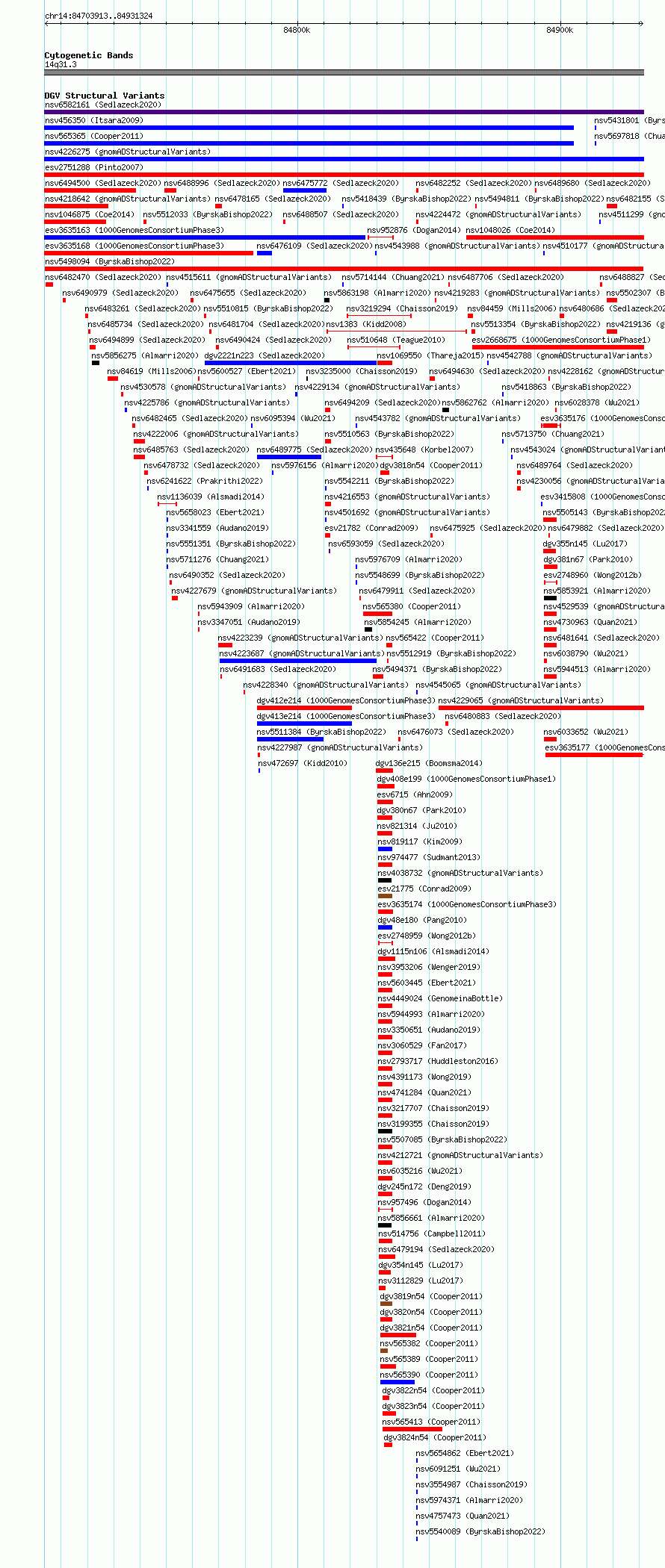Select the nsv5498094 (ByrskaBishop2022) label
Image resolution: width=665 pixels, height=1568 pixels.
click(110, 261)
